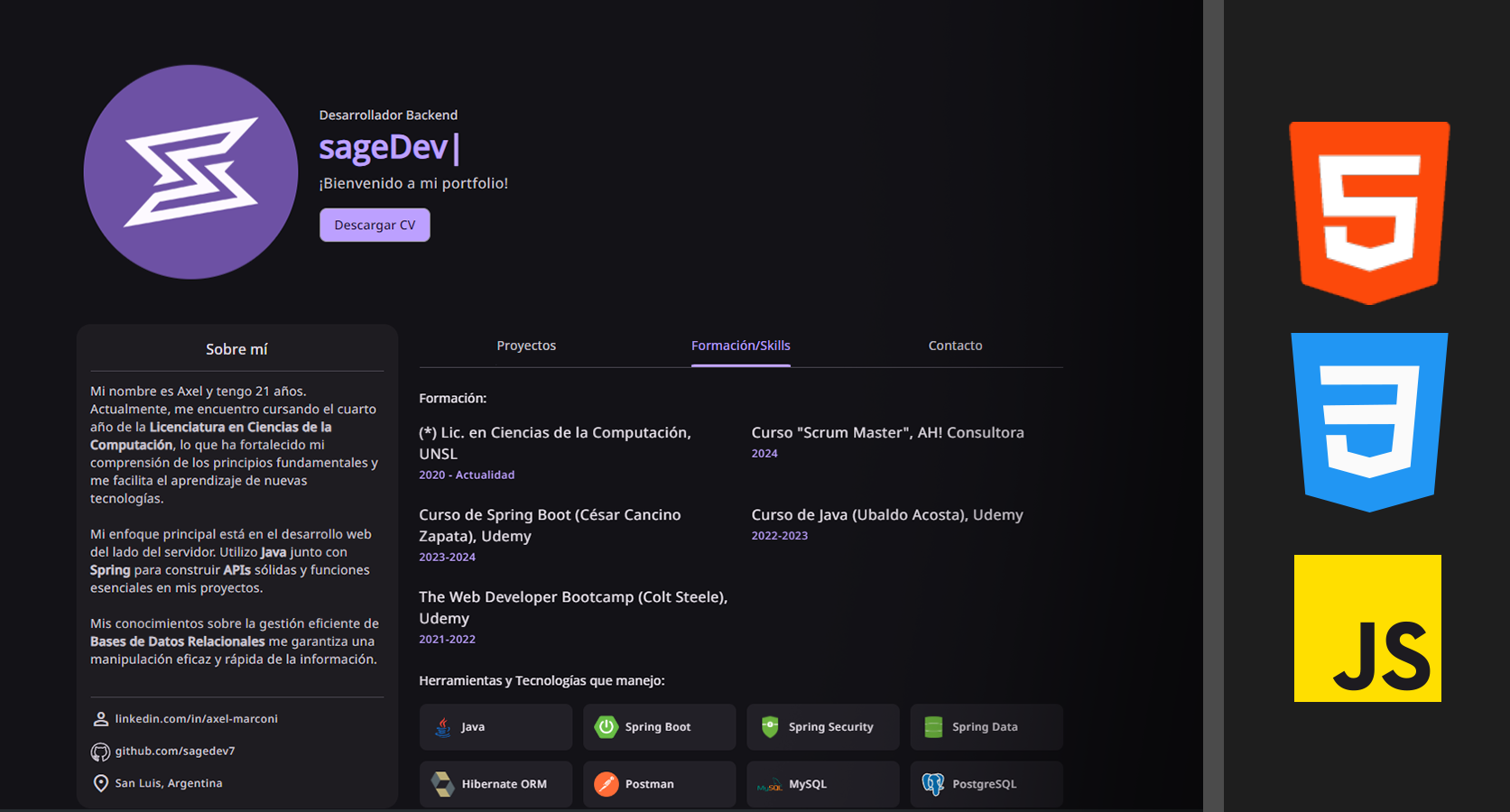Click the JavaScript logo icon
Viewport: 1510px width, 812px height.
[1367, 629]
